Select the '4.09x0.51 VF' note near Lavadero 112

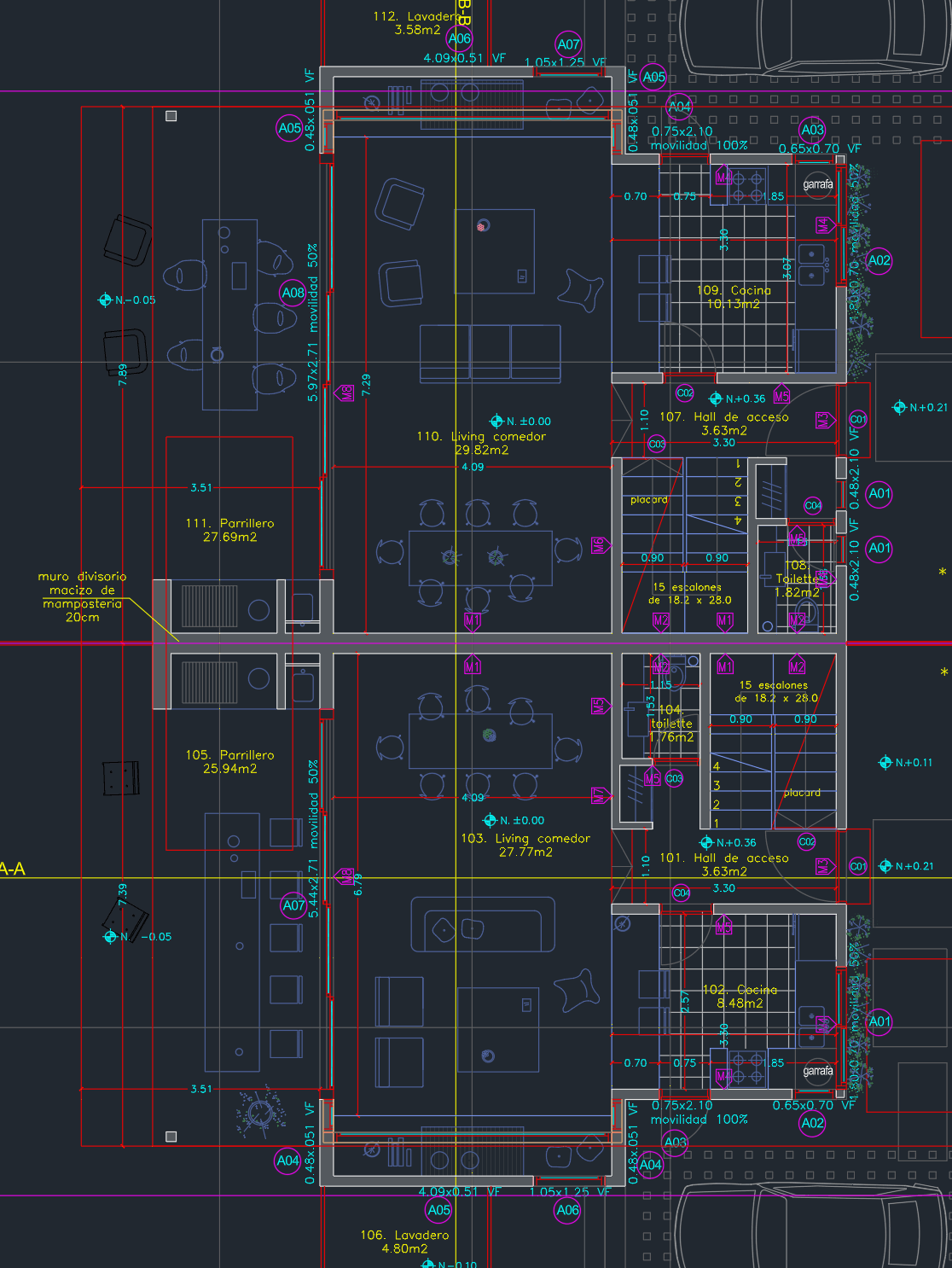(x=465, y=58)
